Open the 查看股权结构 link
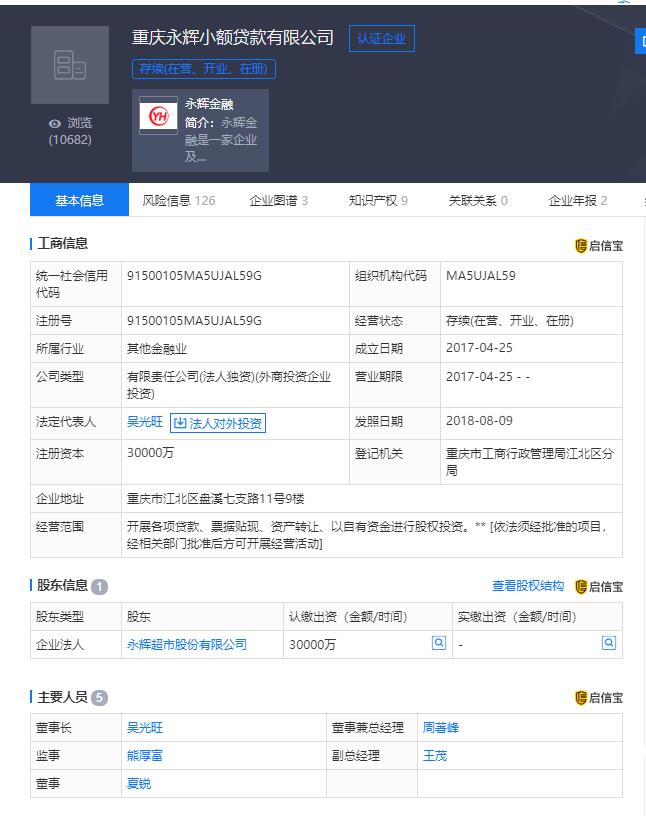Screen dimensions: 646x816 528,586
